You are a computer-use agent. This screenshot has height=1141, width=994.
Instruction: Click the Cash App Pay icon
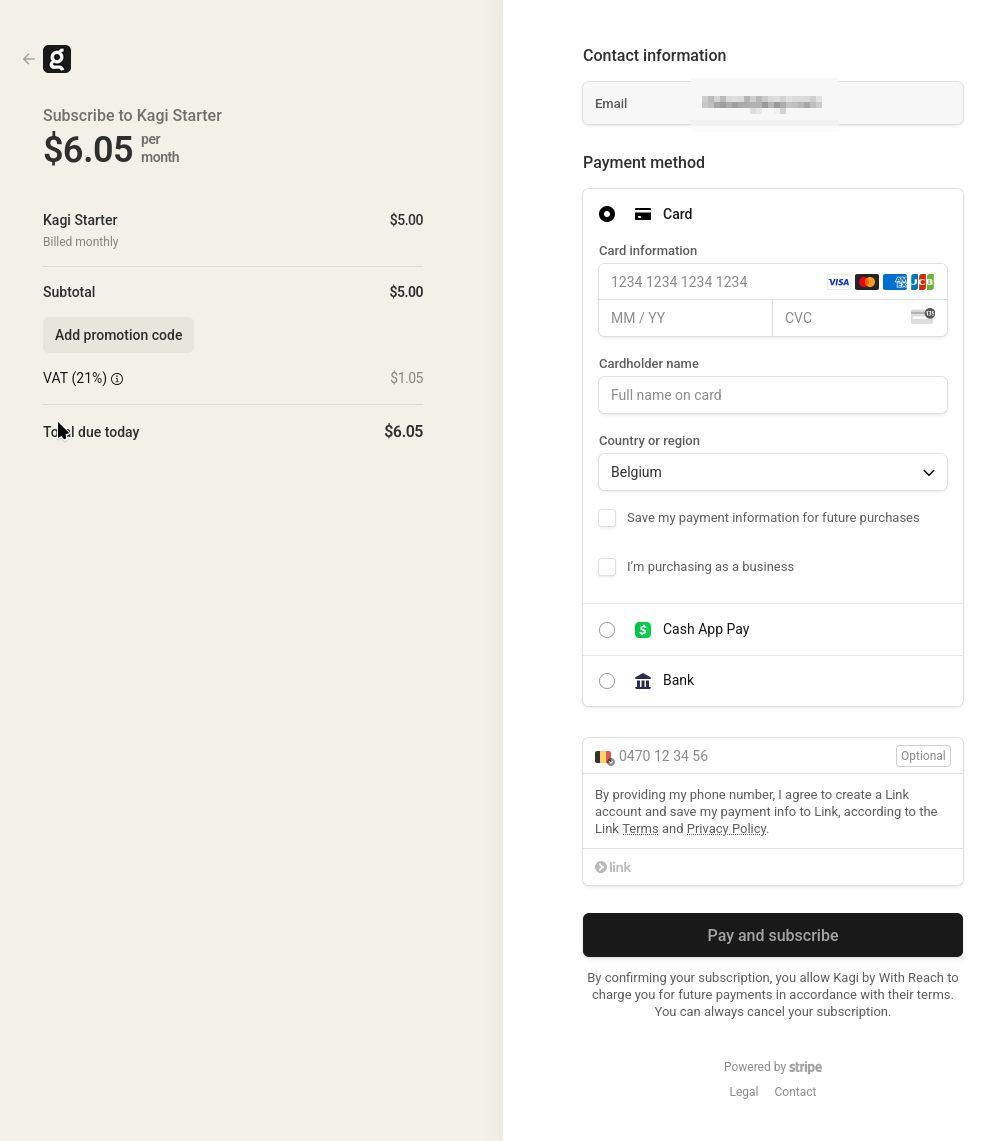tap(643, 630)
